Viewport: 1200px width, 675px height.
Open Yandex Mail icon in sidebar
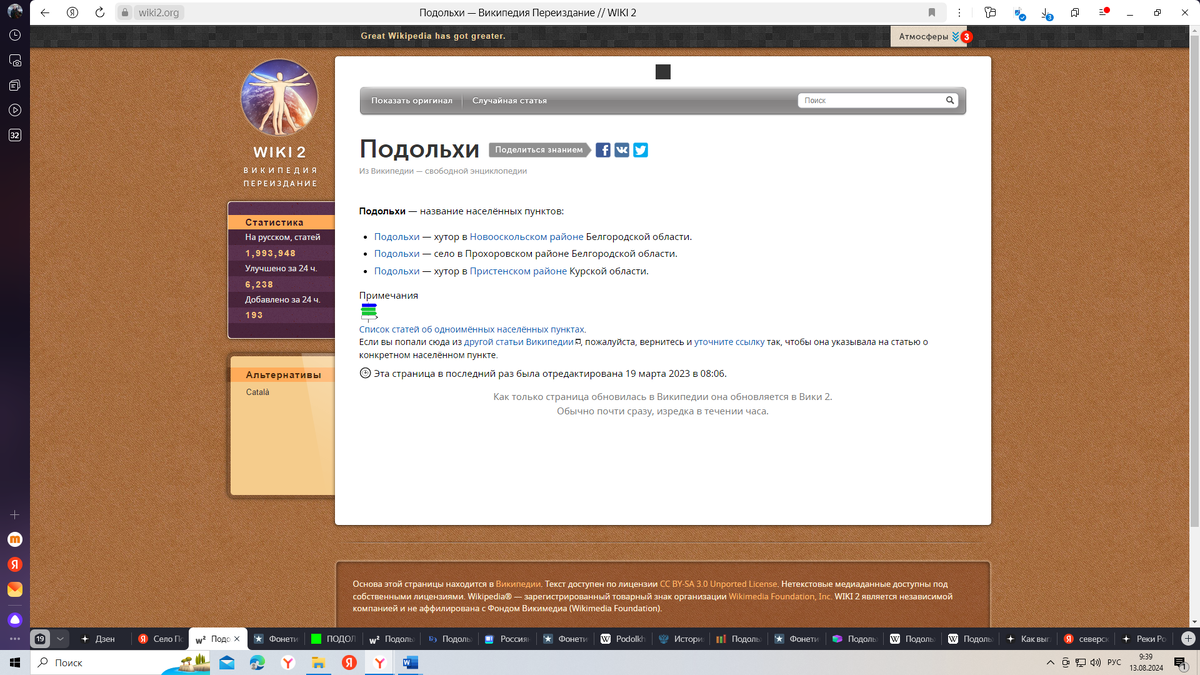tap(15, 590)
